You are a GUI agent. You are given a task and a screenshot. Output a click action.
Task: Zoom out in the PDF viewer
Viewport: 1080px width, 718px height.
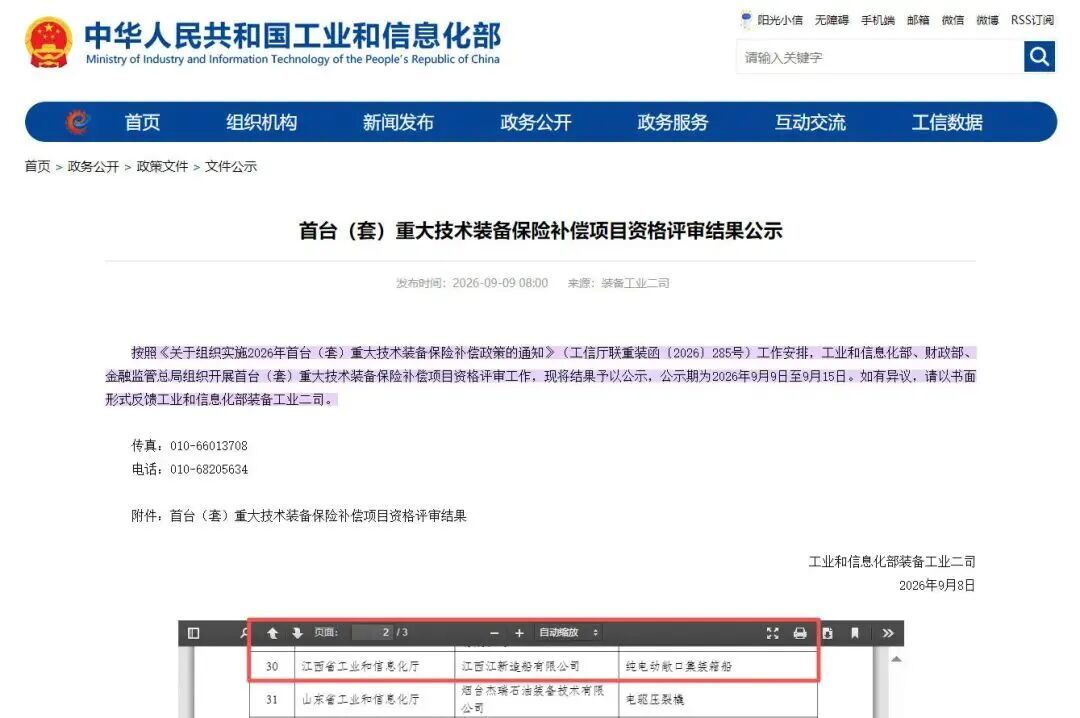pos(494,633)
